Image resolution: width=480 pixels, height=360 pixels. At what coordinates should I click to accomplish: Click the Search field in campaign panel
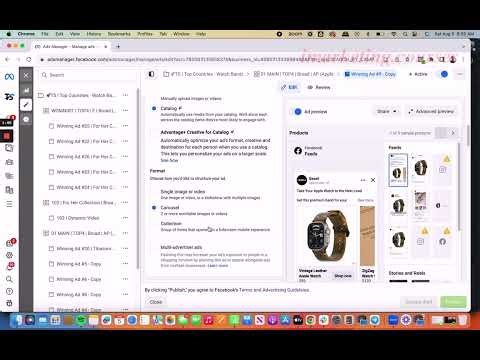coord(87,75)
